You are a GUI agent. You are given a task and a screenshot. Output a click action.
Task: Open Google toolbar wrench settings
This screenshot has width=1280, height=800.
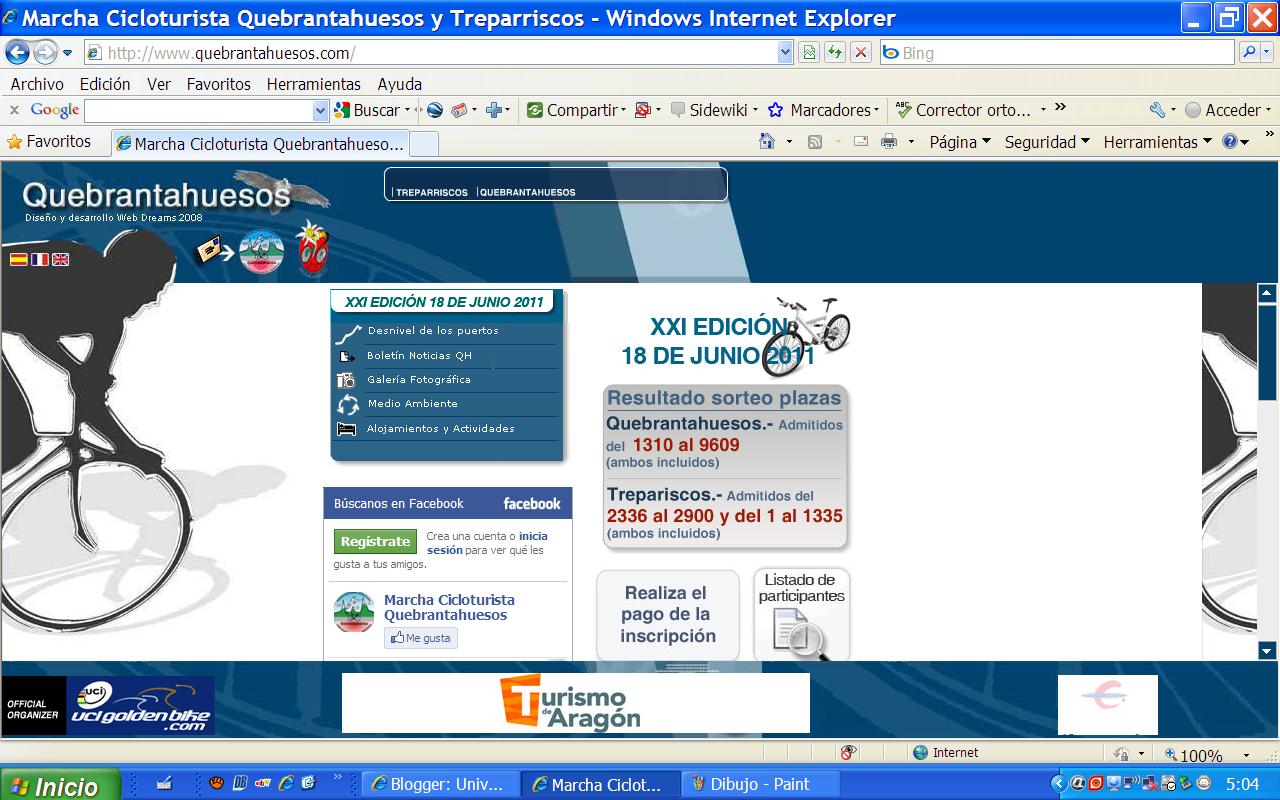[x=1157, y=110]
